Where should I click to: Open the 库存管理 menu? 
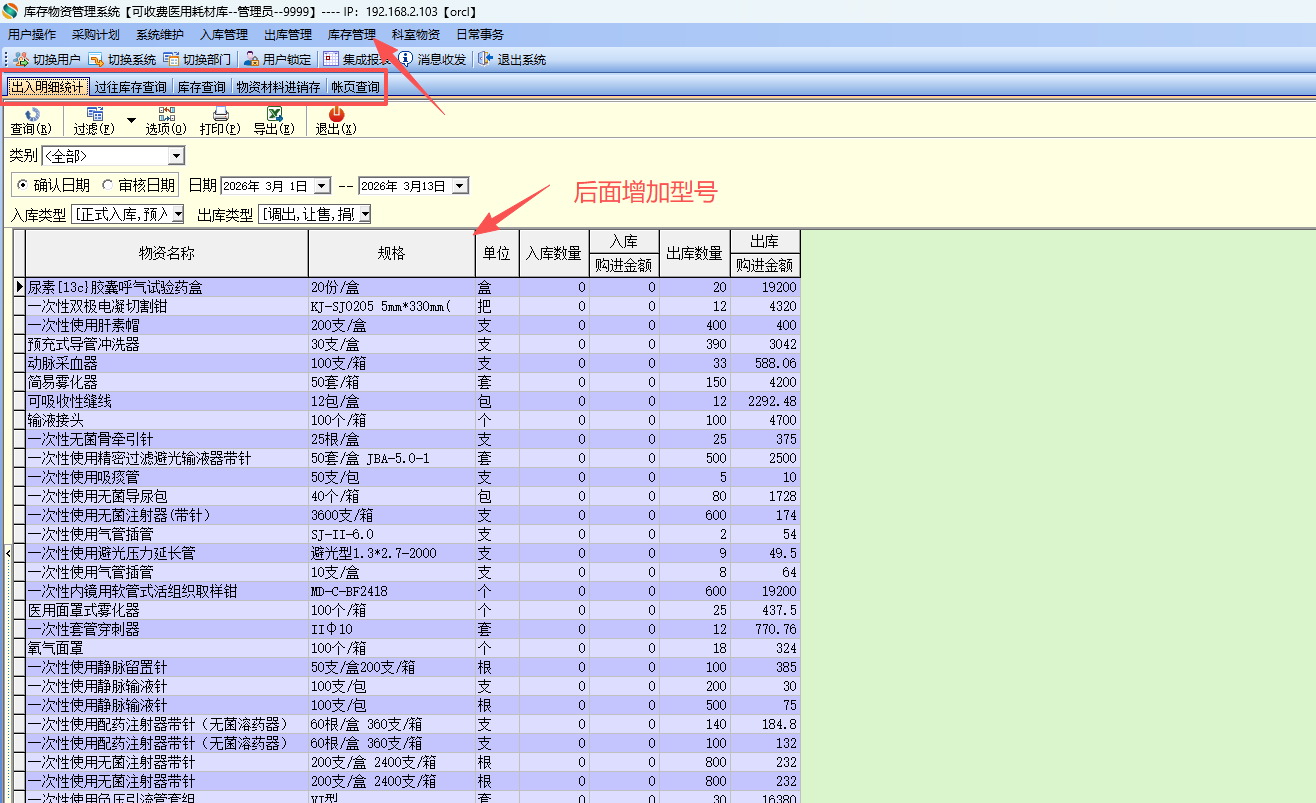pyautogui.click(x=352, y=34)
